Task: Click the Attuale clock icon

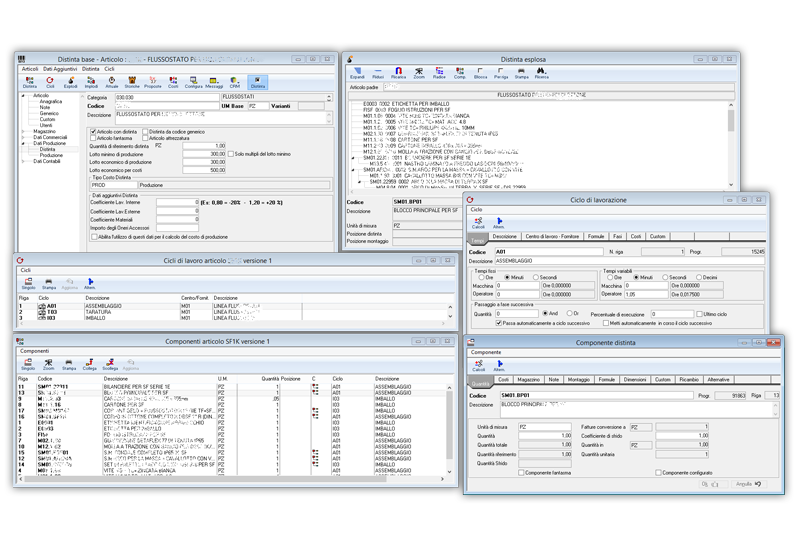Action: click(x=112, y=82)
